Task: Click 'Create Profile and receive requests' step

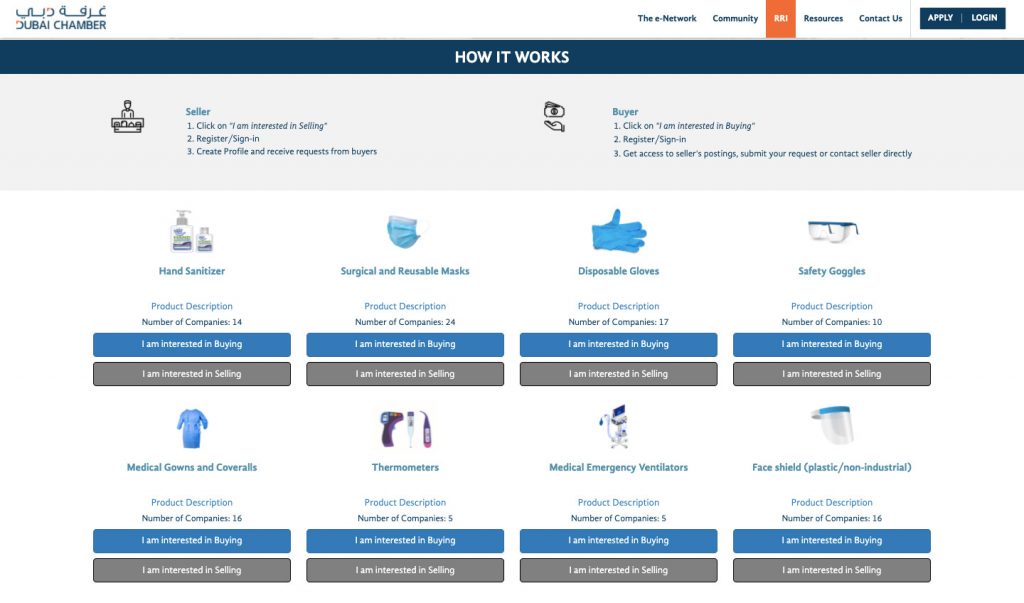Action: point(282,152)
